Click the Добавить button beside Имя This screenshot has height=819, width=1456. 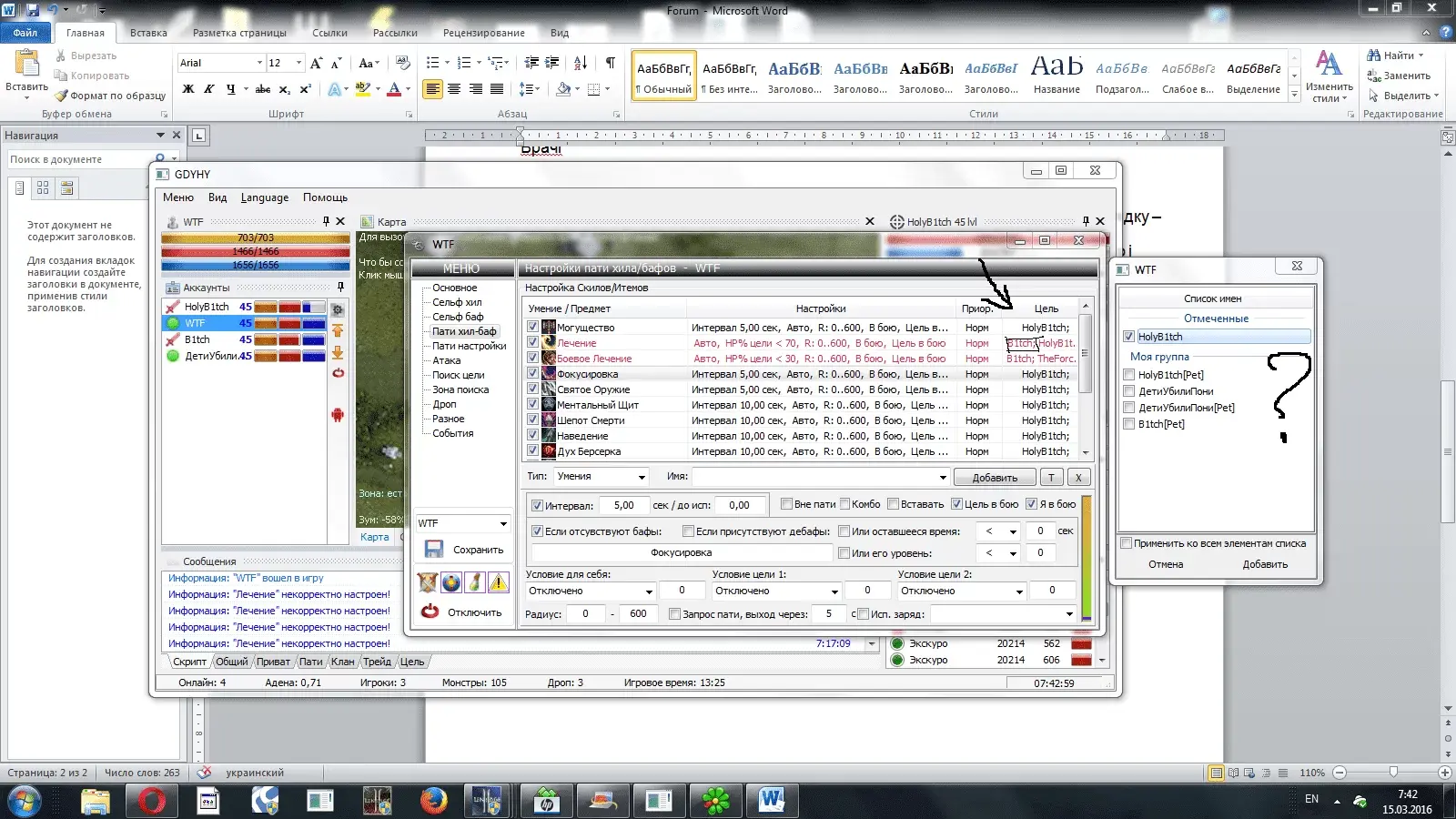(995, 477)
